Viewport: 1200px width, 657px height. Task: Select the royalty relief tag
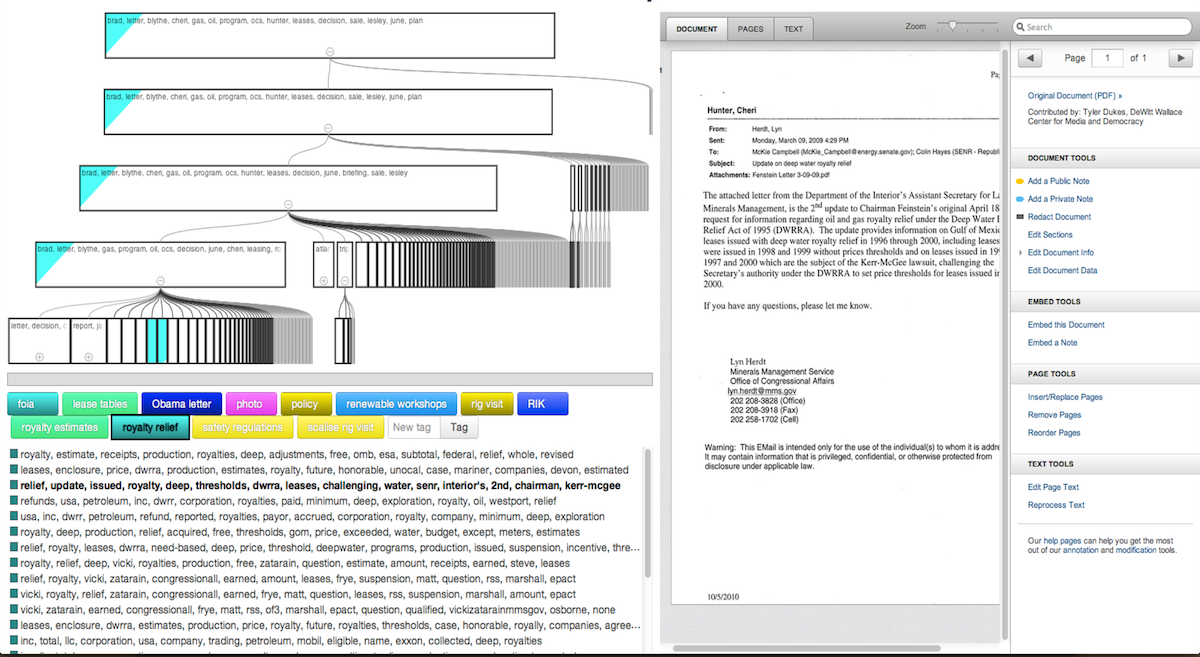pyautogui.click(x=150, y=428)
